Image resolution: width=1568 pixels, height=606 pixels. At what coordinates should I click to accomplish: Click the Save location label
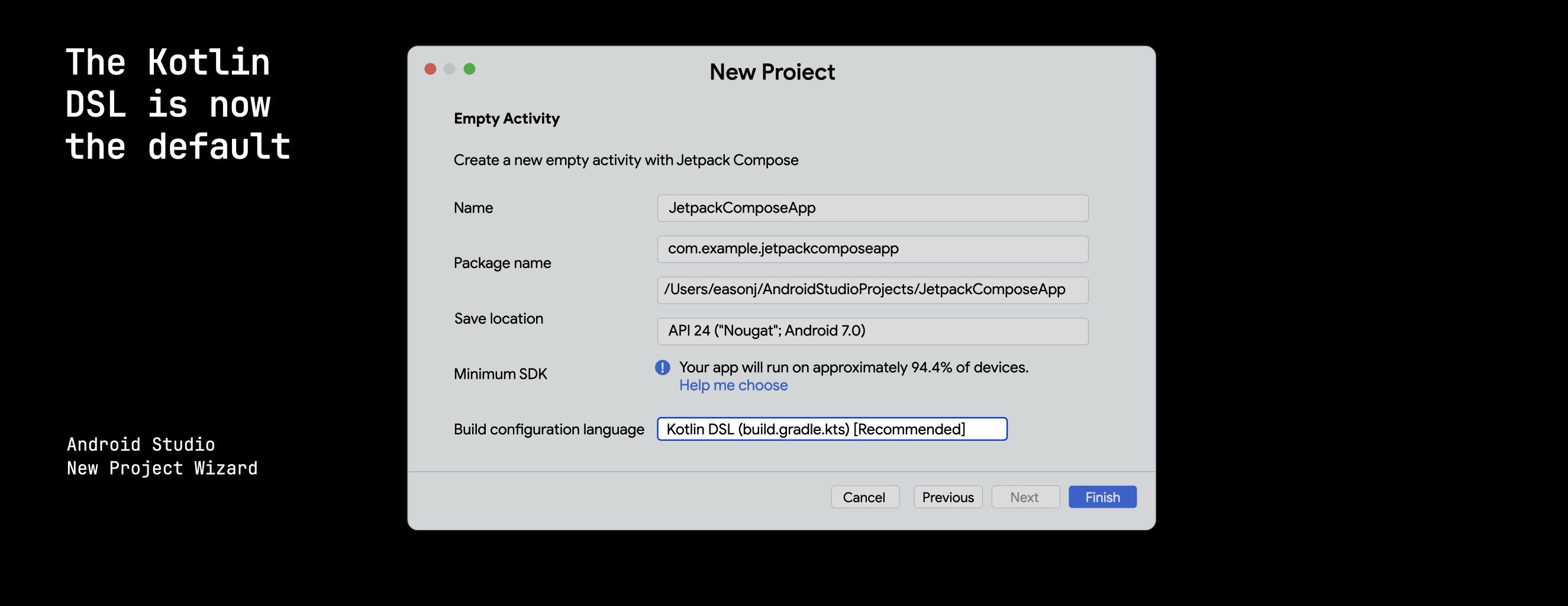point(498,318)
